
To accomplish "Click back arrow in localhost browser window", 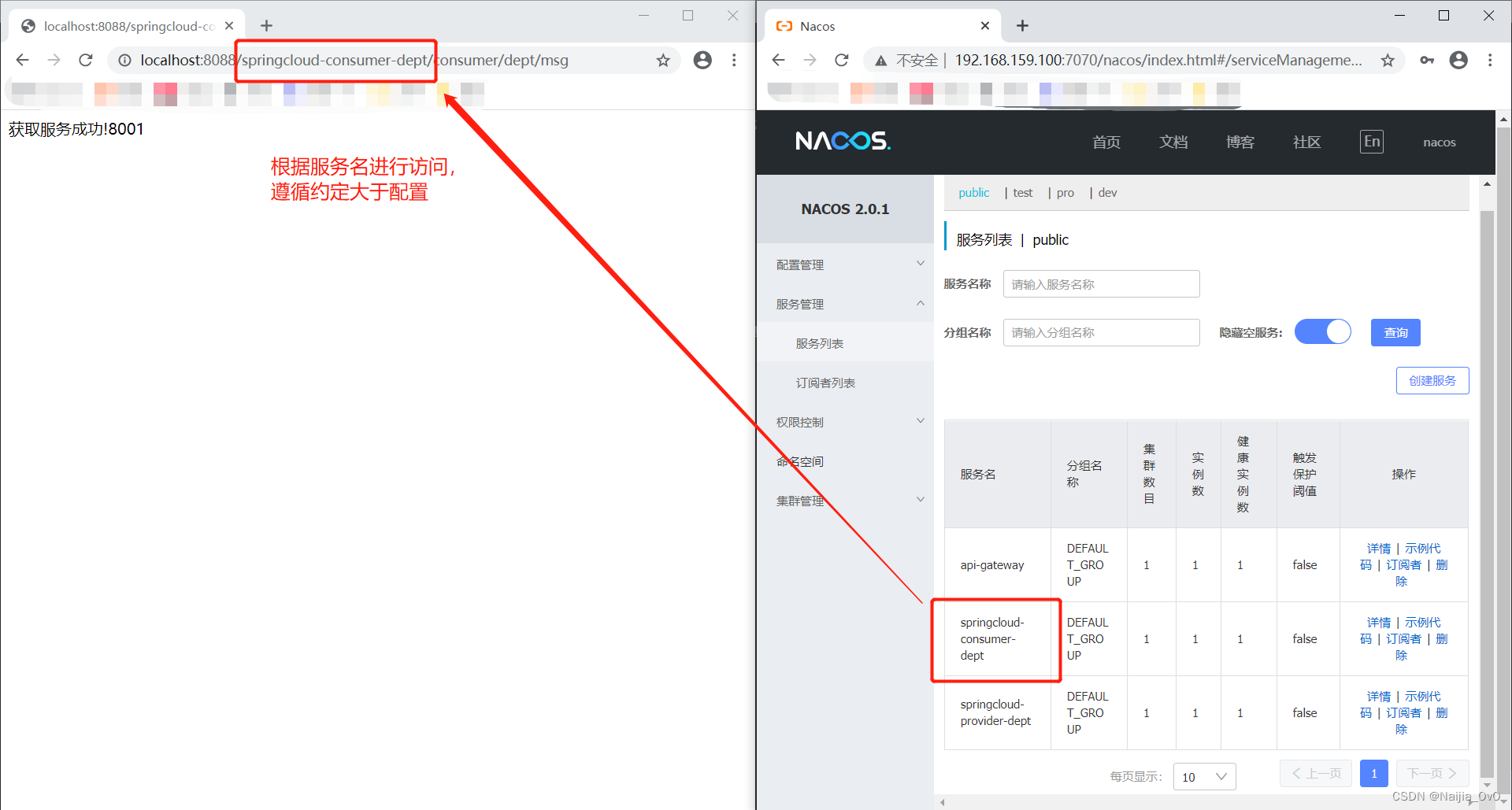I will [x=22, y=60].
